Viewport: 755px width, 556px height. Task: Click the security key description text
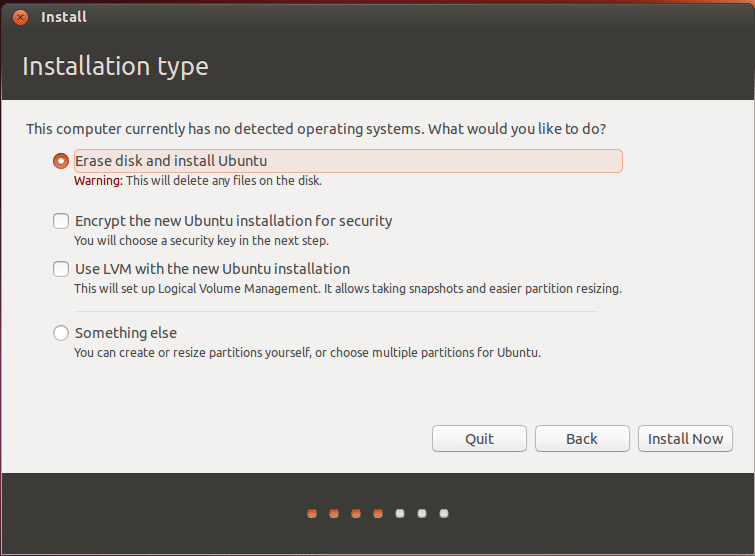pyautogui.click(x=201, y=240)
